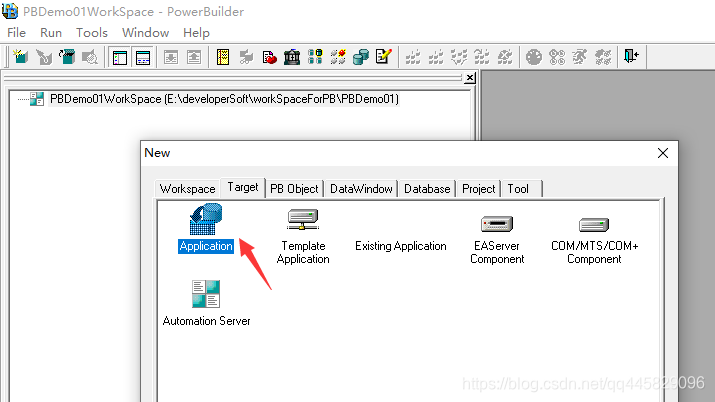
Task: Open the To-Do List yellow notebook icon
Action: [223, 57]
